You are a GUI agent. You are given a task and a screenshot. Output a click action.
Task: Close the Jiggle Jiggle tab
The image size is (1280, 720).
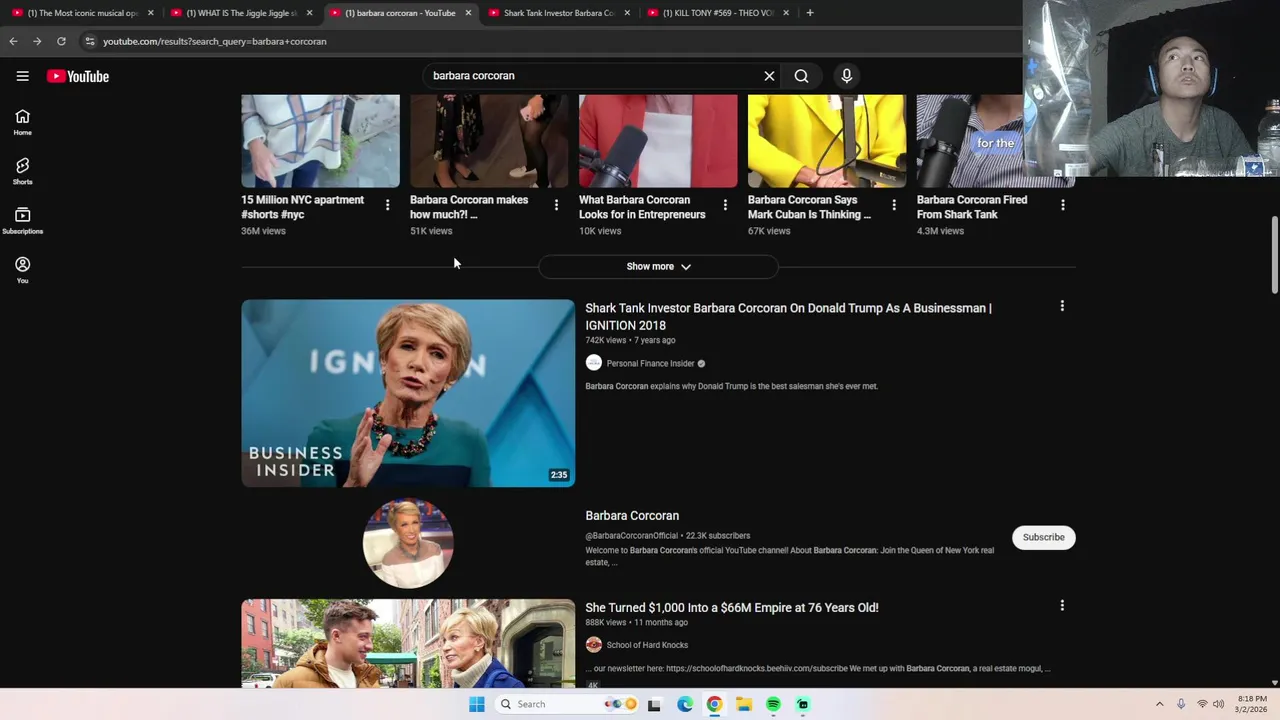click(x=309, y=13)
